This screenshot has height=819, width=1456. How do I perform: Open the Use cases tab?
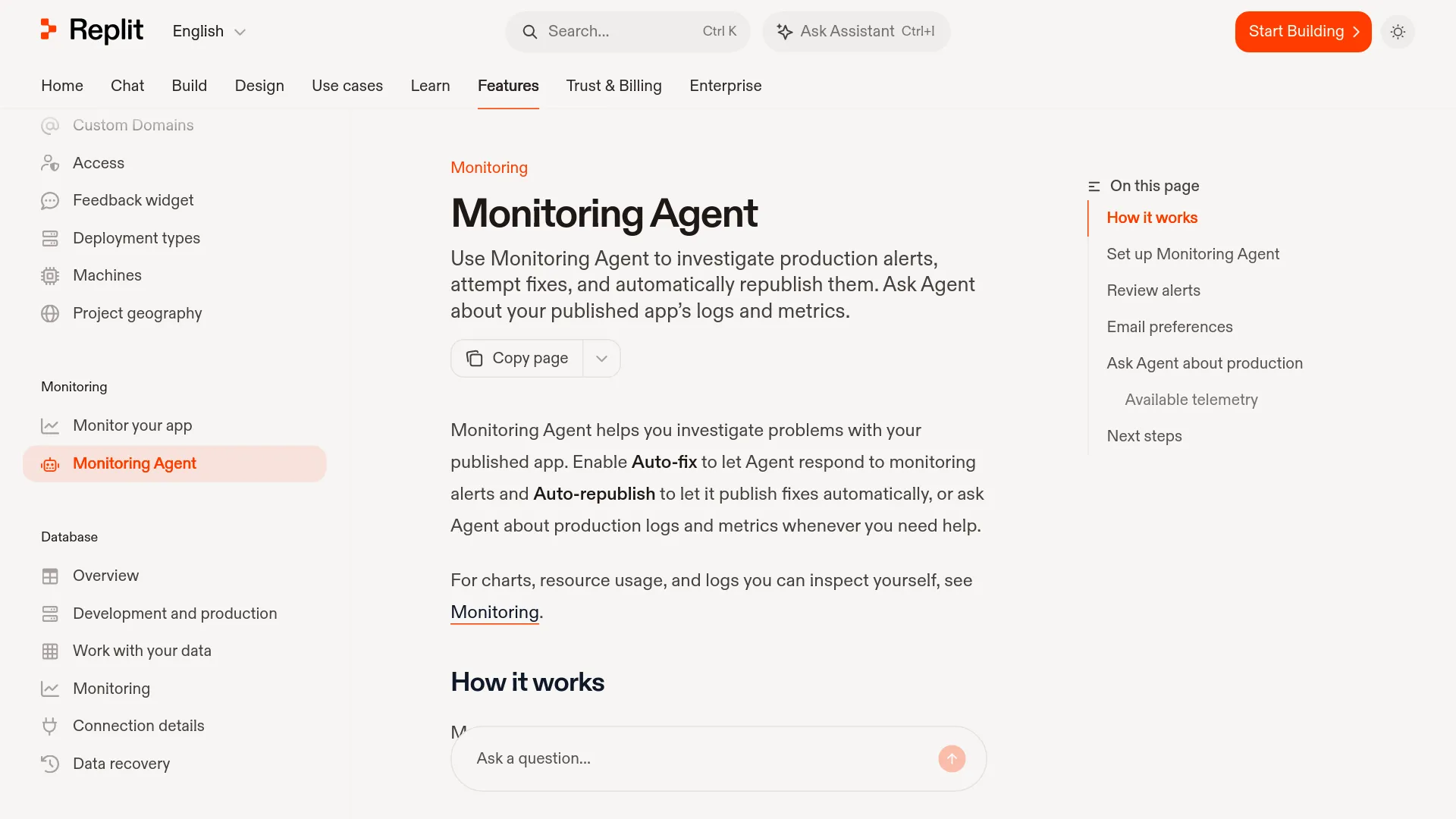tap(347, 86)
